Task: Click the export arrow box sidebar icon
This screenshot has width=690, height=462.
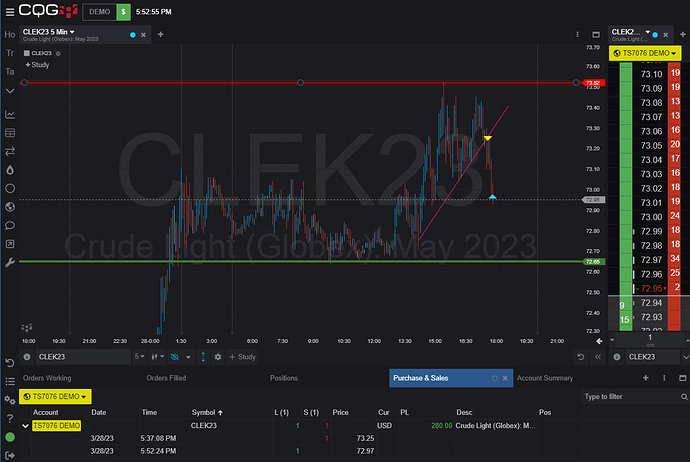Action: point(10,244)
